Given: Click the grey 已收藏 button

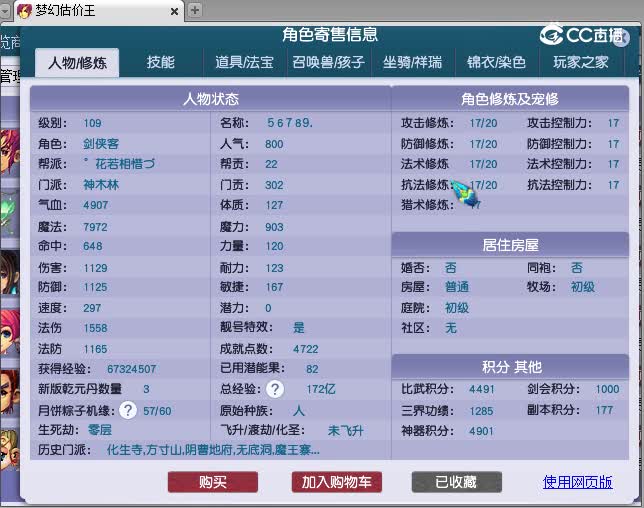Looking at the screenshot, I should pos(457,482).
